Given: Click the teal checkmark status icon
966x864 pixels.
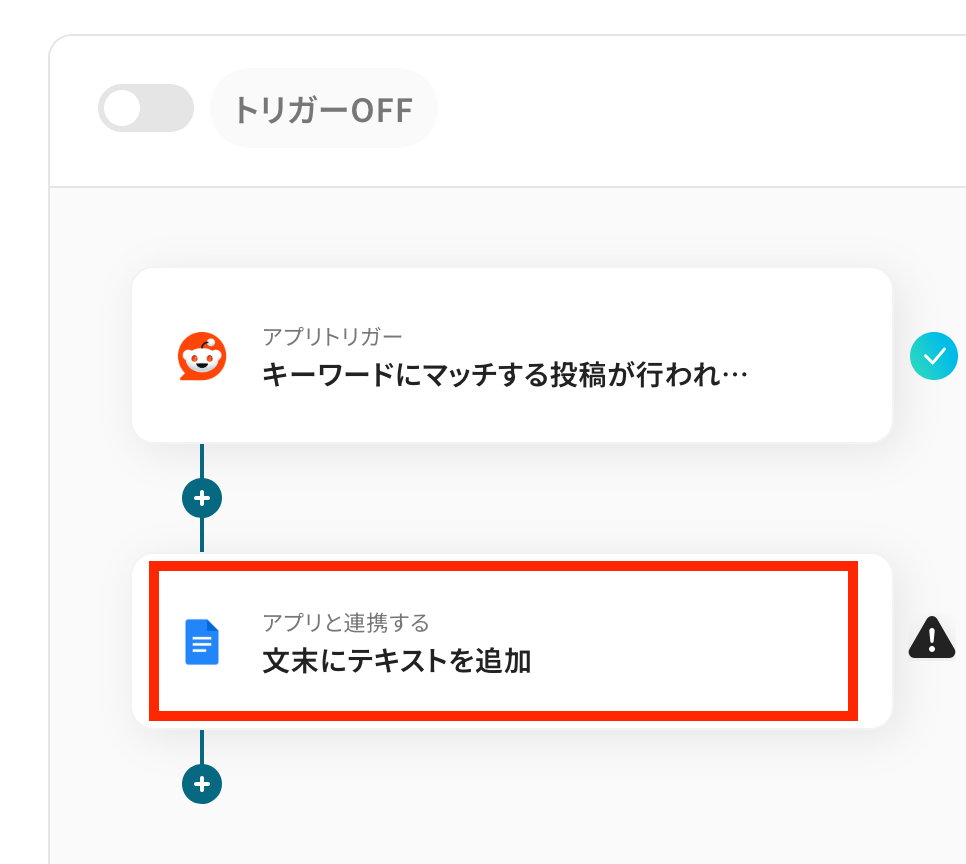Looking at the screenshot, I should [x=933, y=356].
